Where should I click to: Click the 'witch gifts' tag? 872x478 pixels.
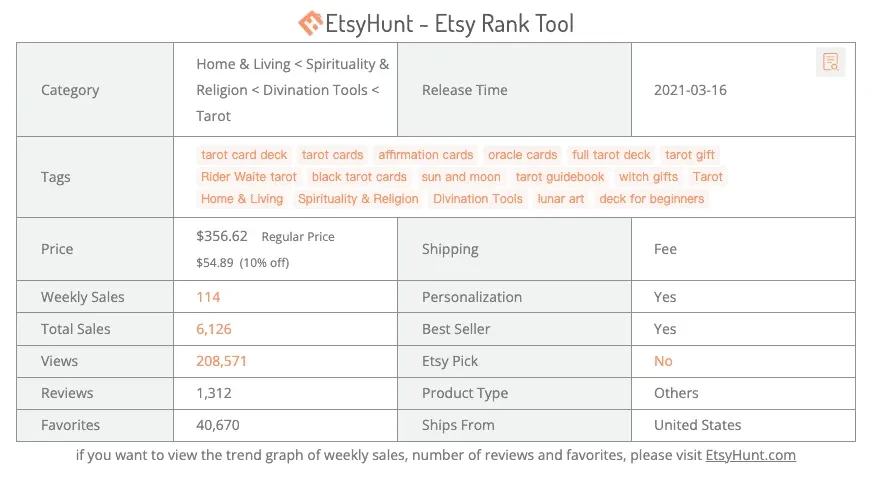click(648, 177)
